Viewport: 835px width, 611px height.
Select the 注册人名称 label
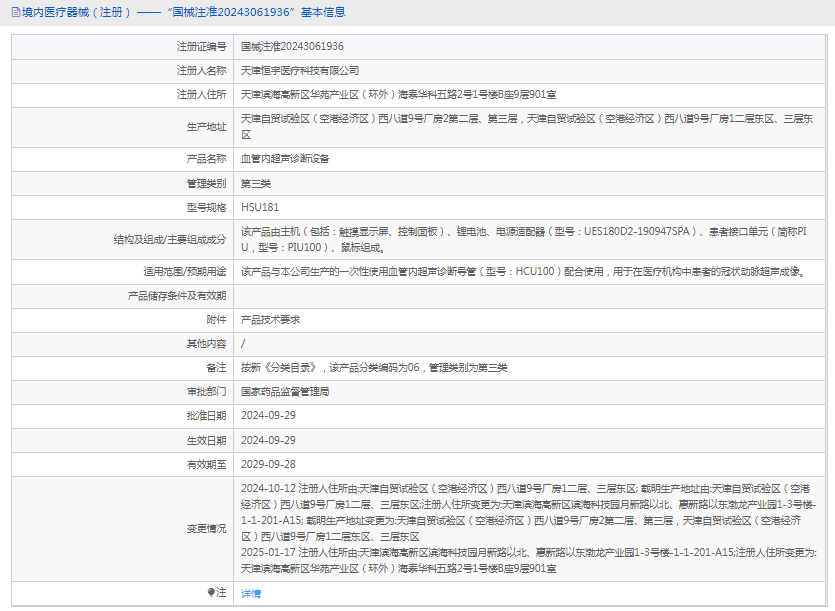click(201, 71)
